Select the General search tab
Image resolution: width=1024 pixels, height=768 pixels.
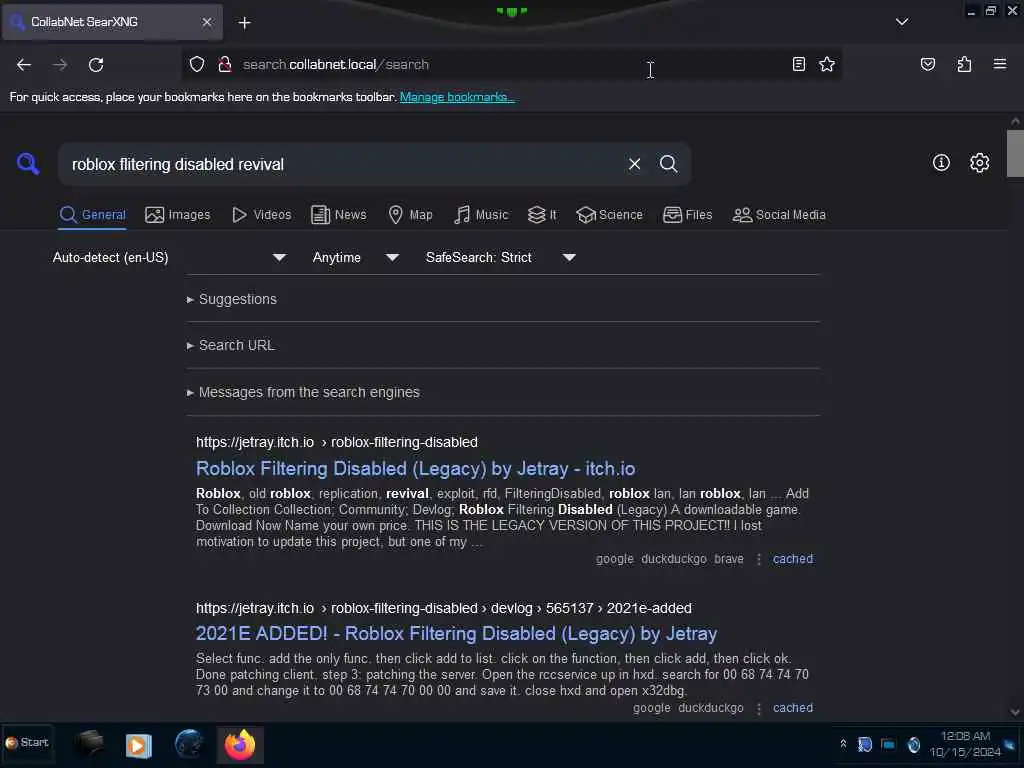pos(92,215)
